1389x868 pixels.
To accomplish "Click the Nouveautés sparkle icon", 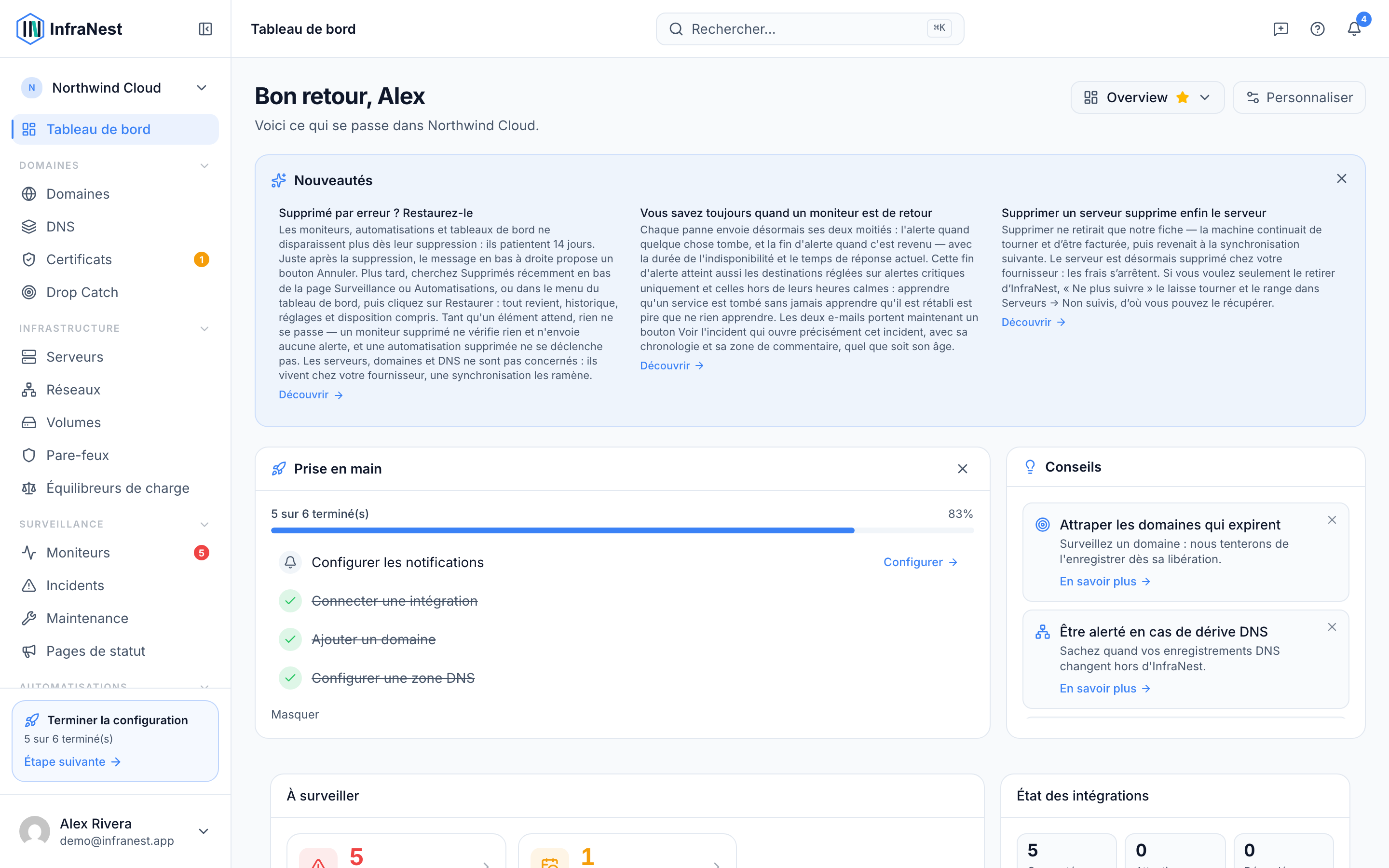I will coord(279,180).
